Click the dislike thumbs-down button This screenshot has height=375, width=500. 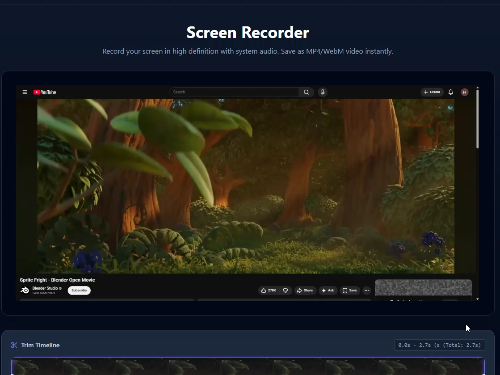286,291
